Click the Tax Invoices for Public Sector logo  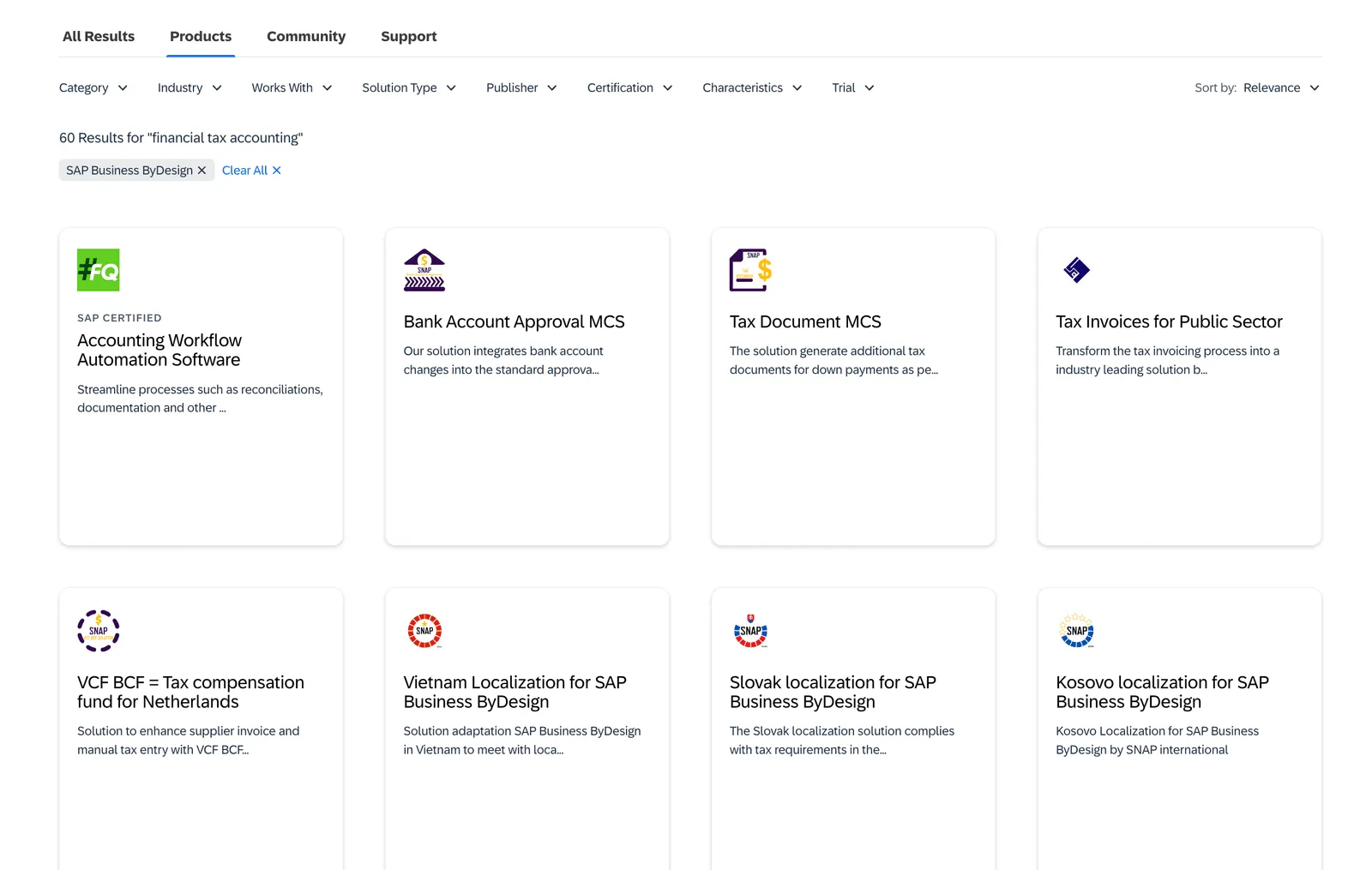click(x=1077, y=270)
